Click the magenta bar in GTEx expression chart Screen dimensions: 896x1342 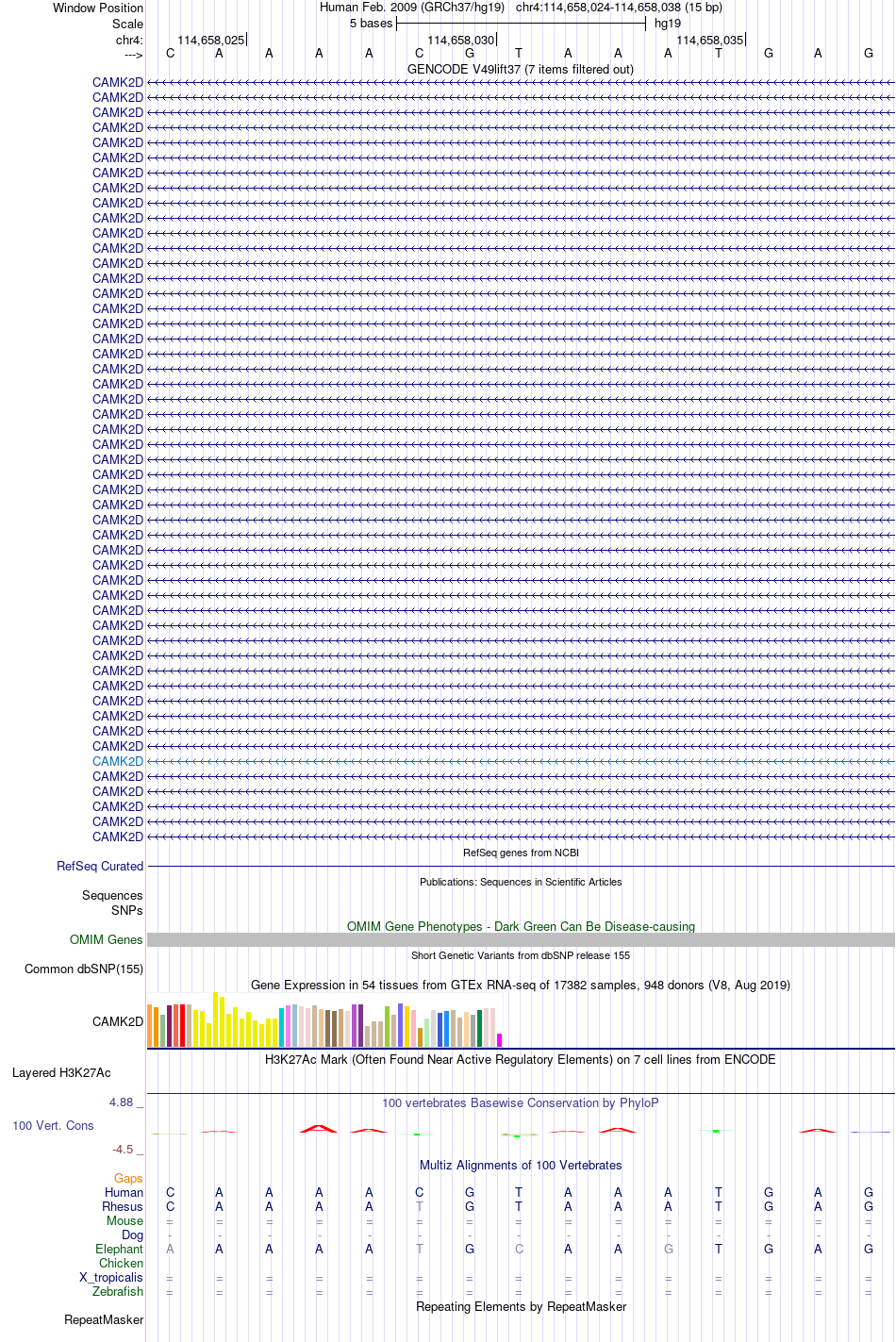point(500,1040)
